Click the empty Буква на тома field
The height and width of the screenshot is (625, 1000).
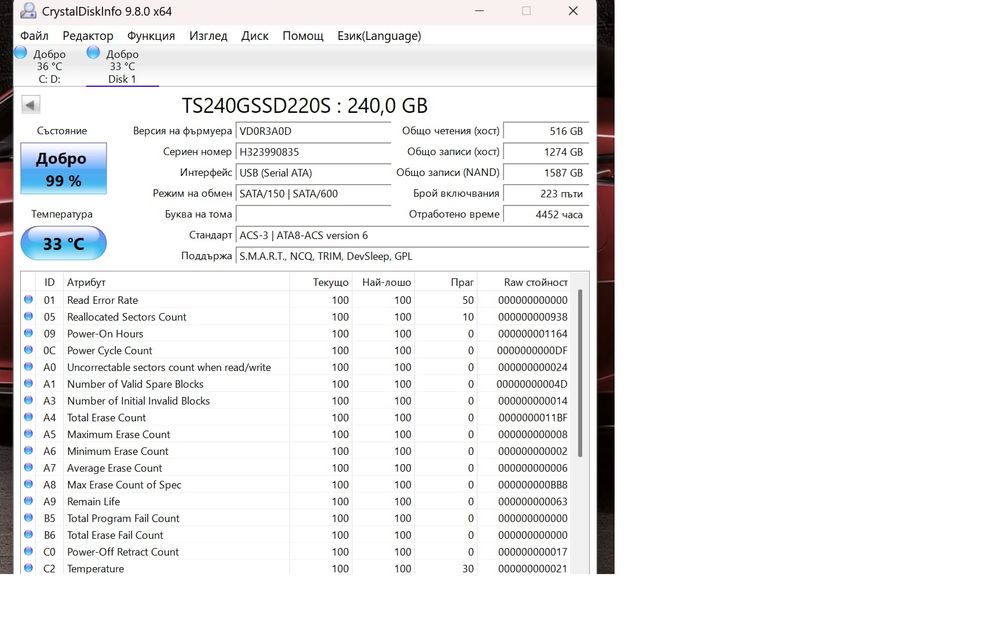pyautogui.click(x=313, y=214)
